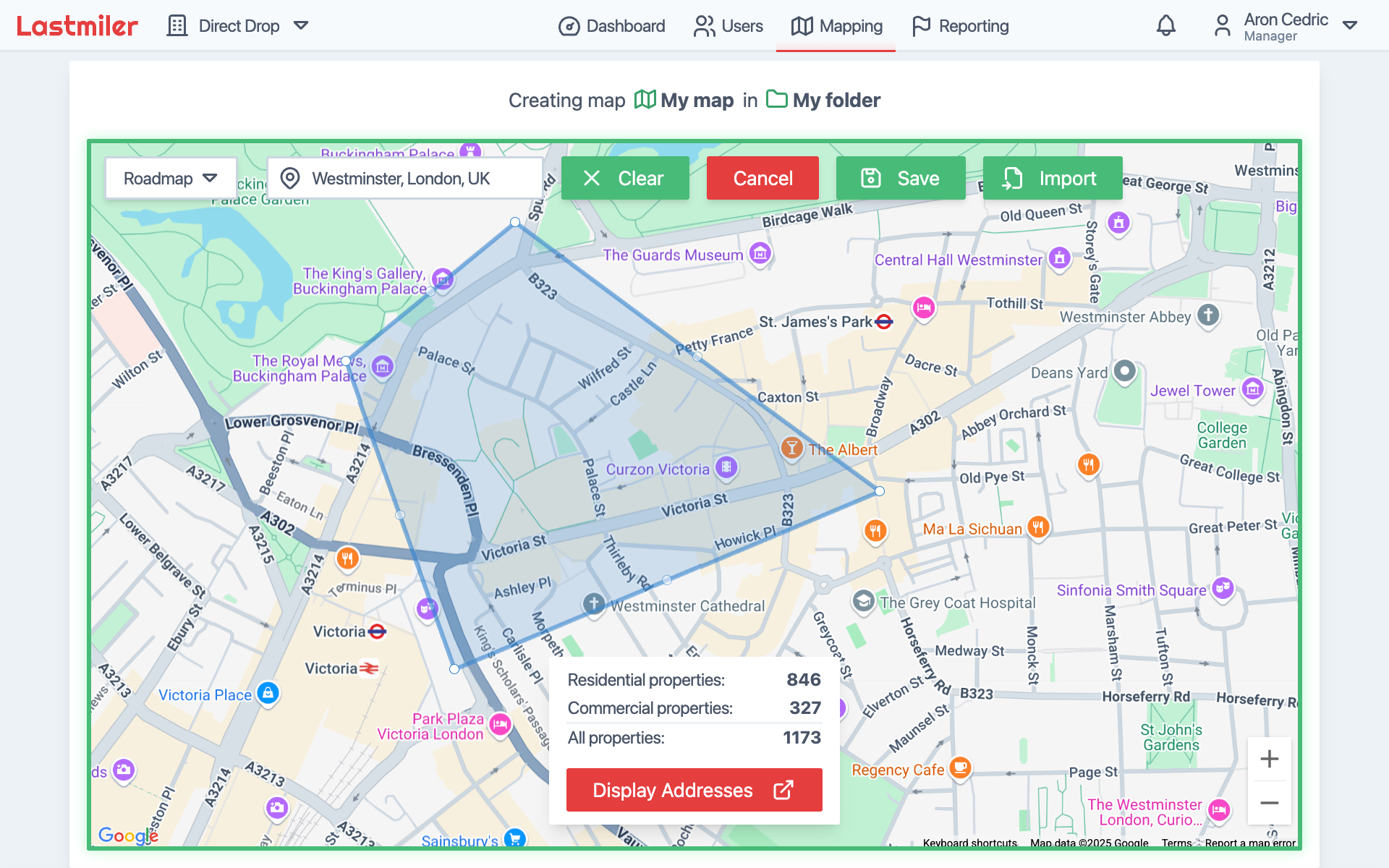Zoom out the map with minus button
The width and height of the screenshot is (1389, 868).
(x=1269, y=803)
